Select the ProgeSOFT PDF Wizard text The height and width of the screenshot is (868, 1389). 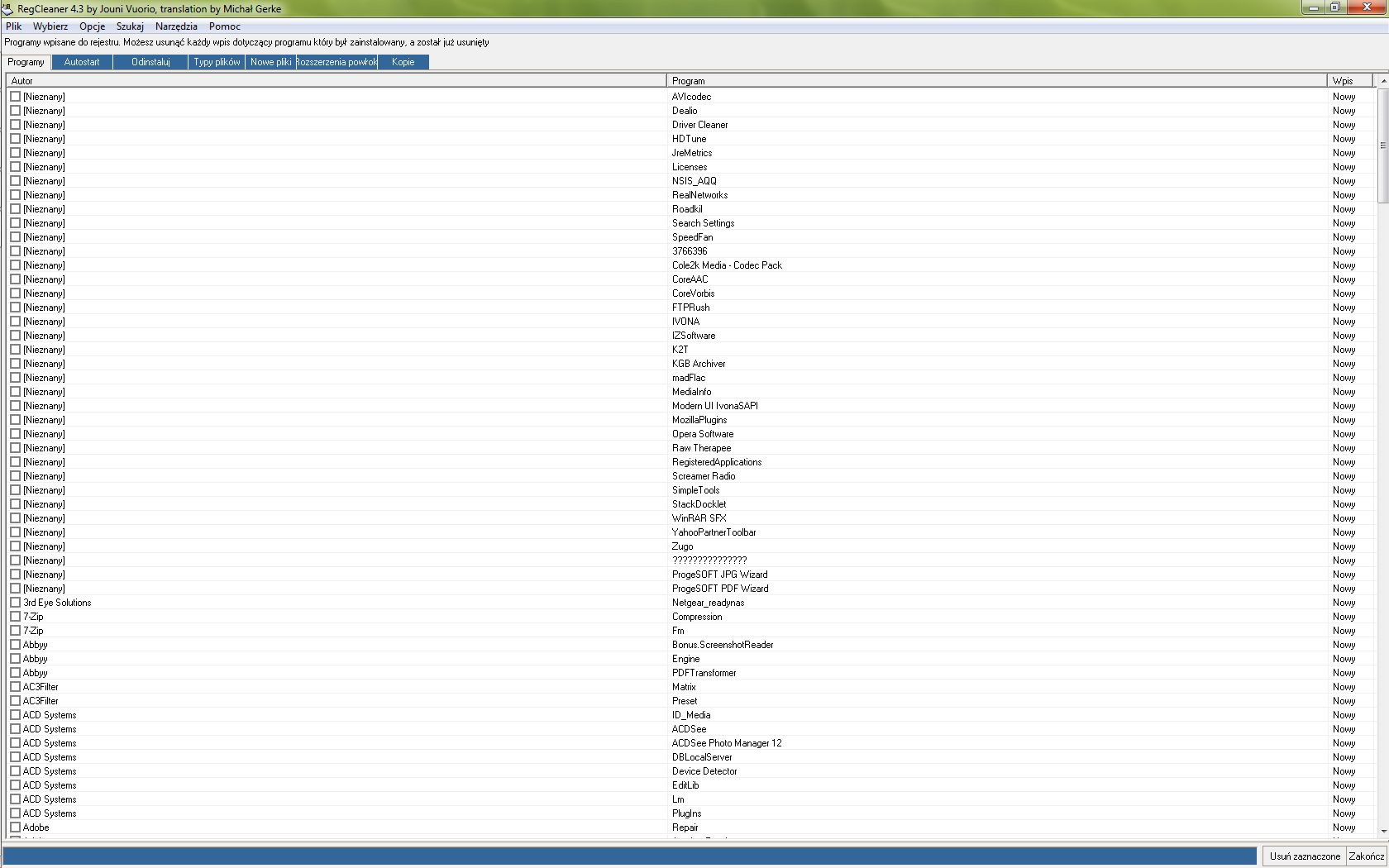click(720, 589)
